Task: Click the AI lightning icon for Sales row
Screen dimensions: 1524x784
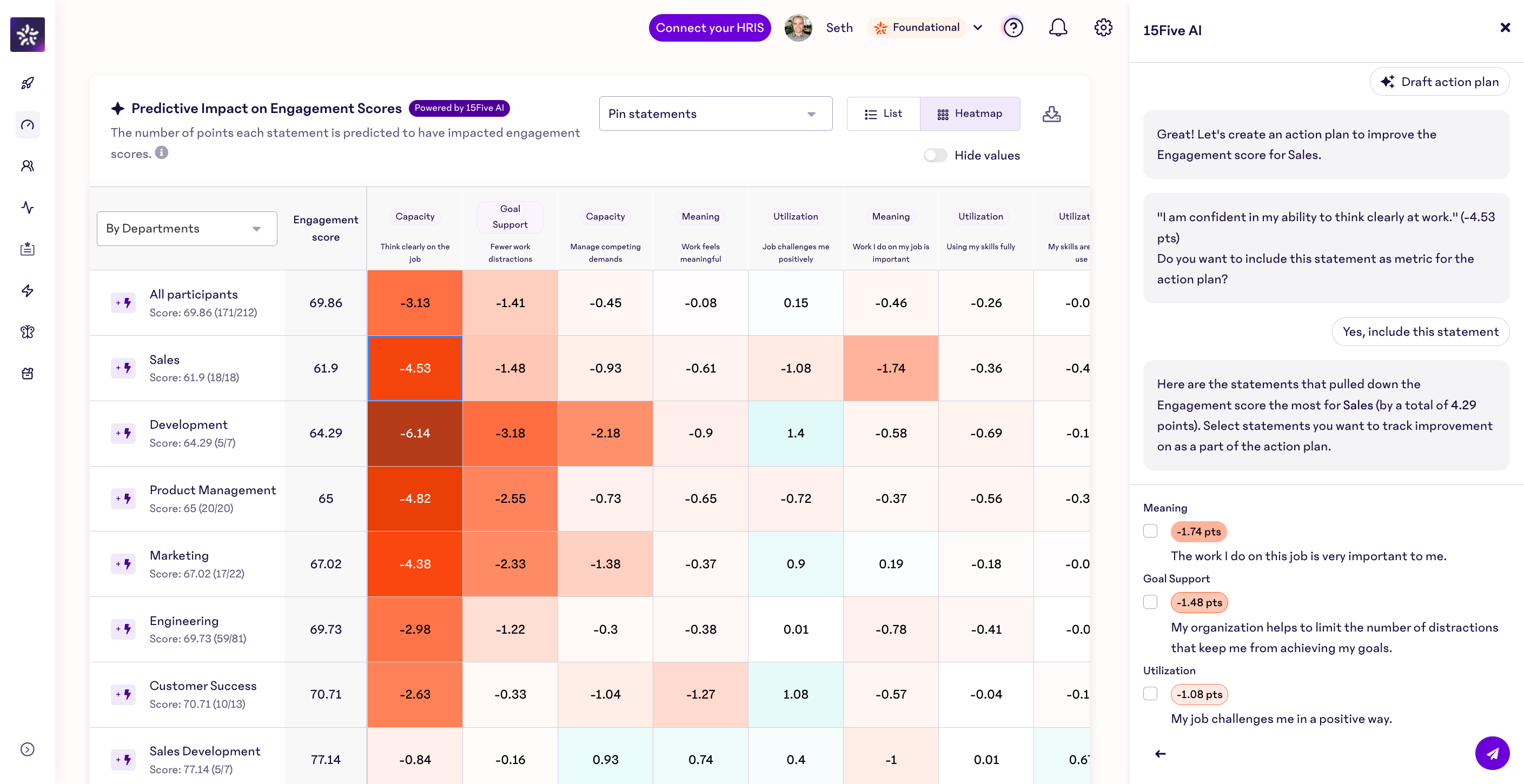Action: tap(123, 368)
